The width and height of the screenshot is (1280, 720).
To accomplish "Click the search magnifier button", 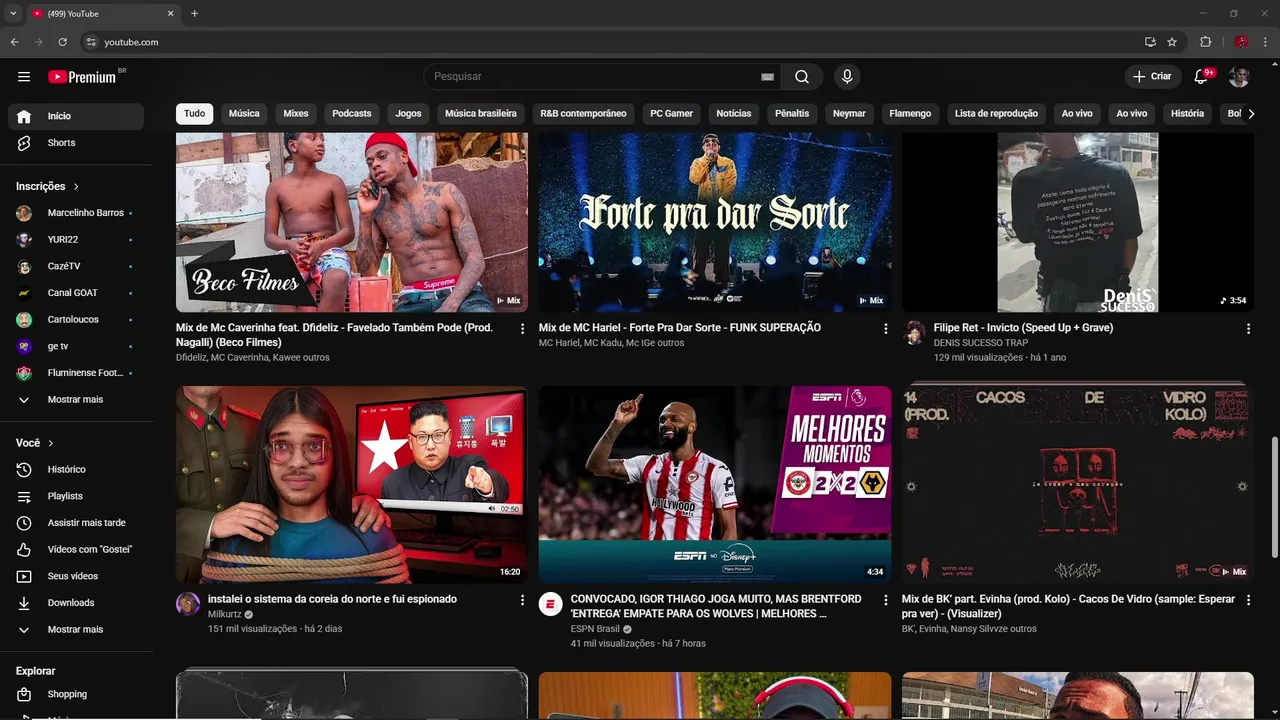I will (x=802, y=77).
